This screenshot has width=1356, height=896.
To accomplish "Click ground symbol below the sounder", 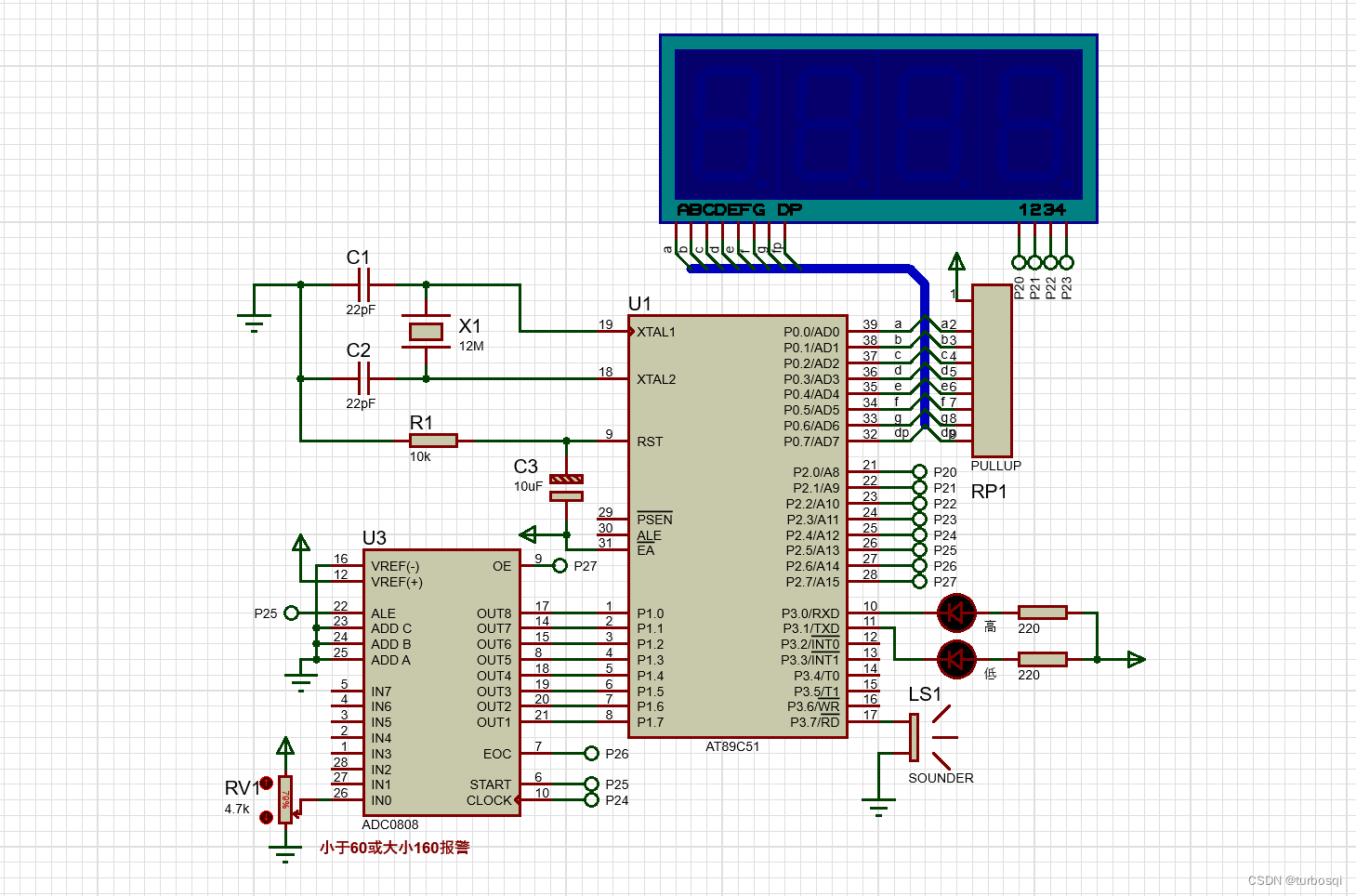I will point(878,807).
